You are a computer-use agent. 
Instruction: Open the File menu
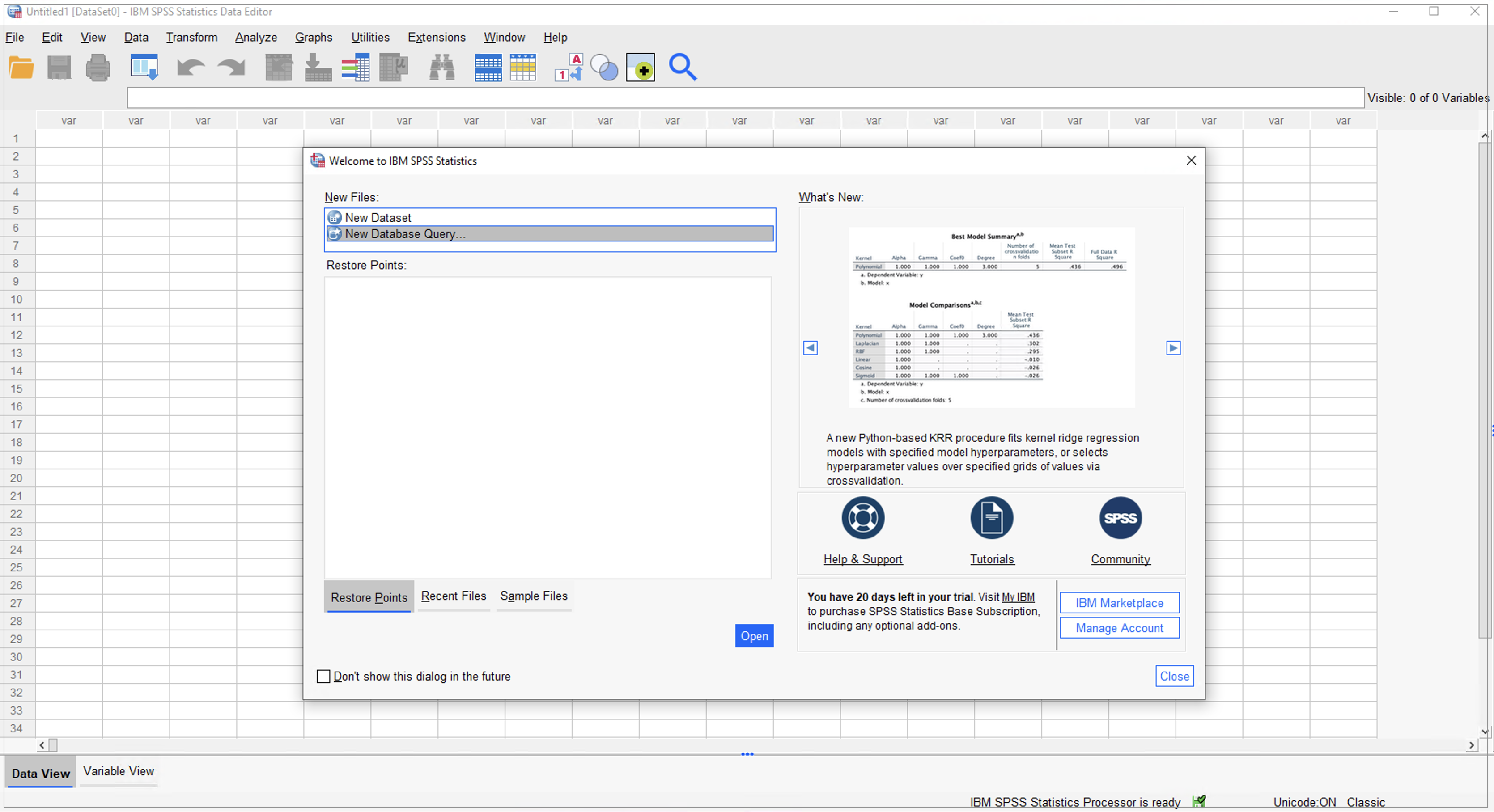tap(14, 37)
